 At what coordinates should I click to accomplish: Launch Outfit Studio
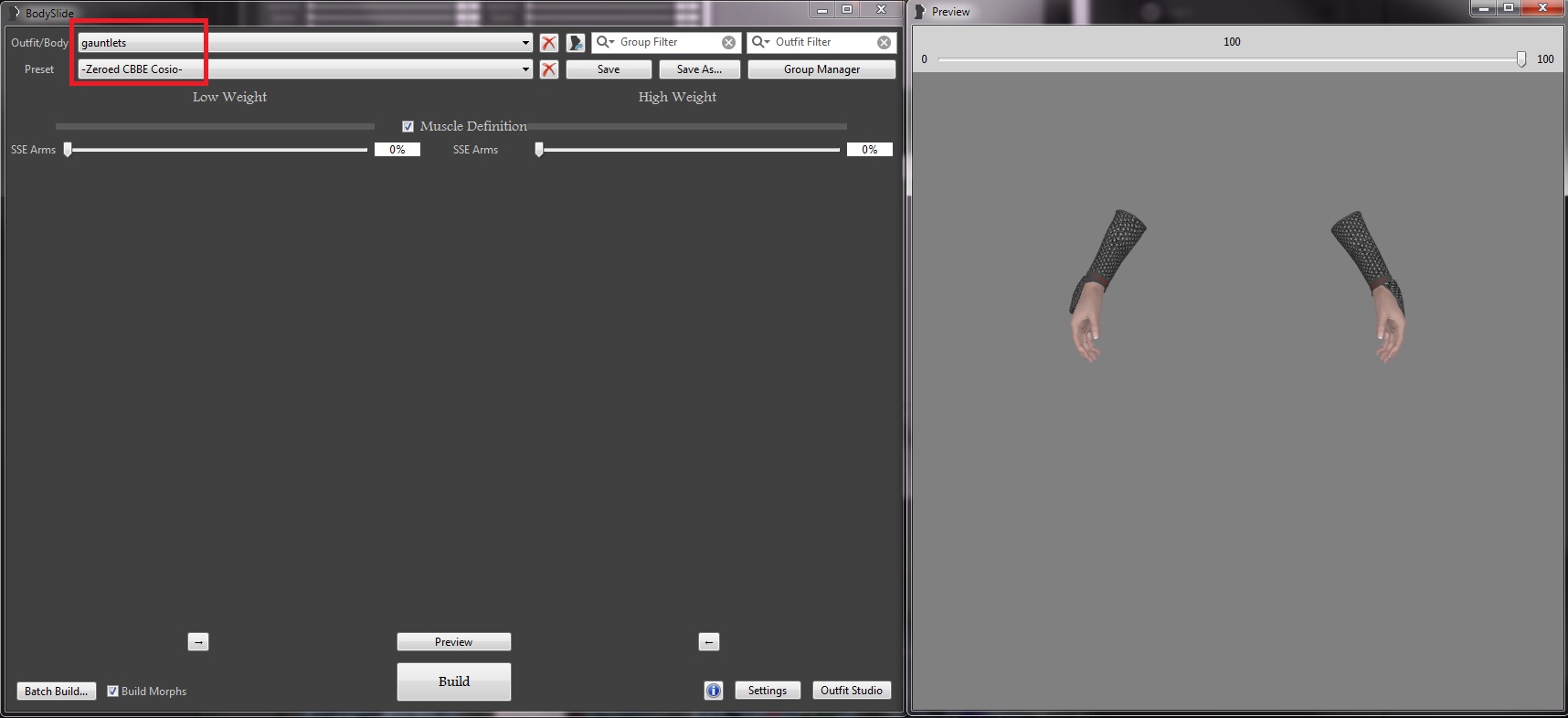[852, 691]
